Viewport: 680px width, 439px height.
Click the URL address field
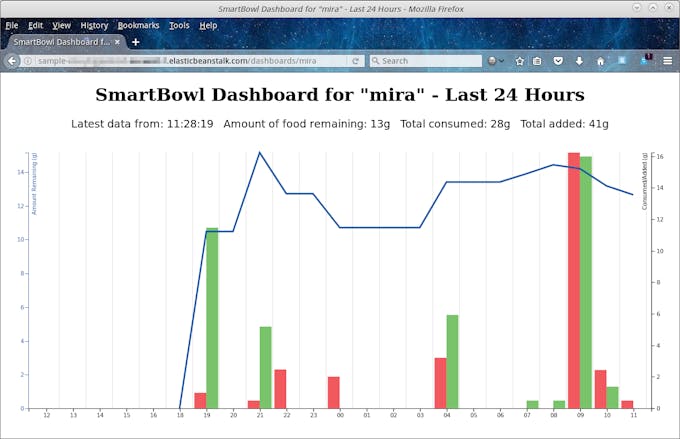[x=191, y=61]
